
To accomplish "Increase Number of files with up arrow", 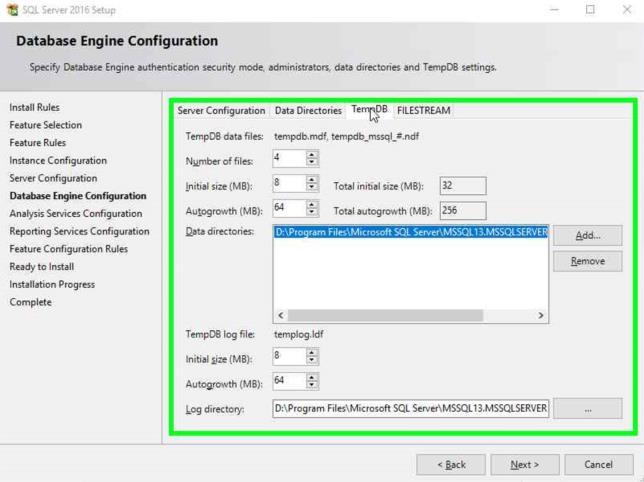I will (x=312, y=155).
